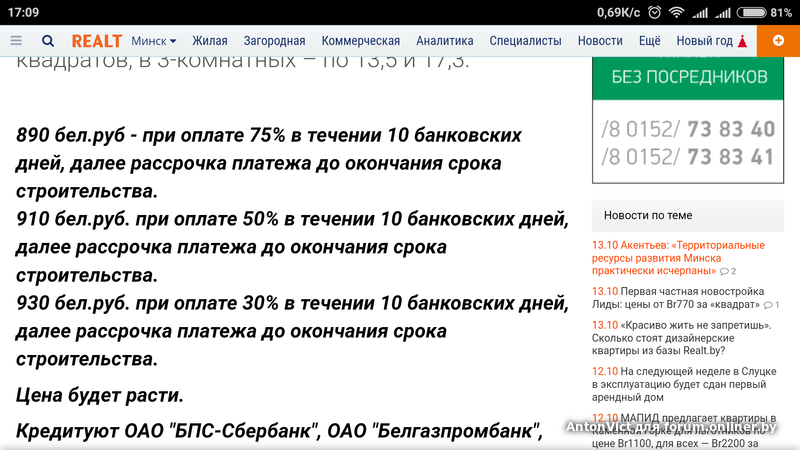Tap the orange plus add-listing button
Screen dimensions: 800x450
tap(778, 40)
